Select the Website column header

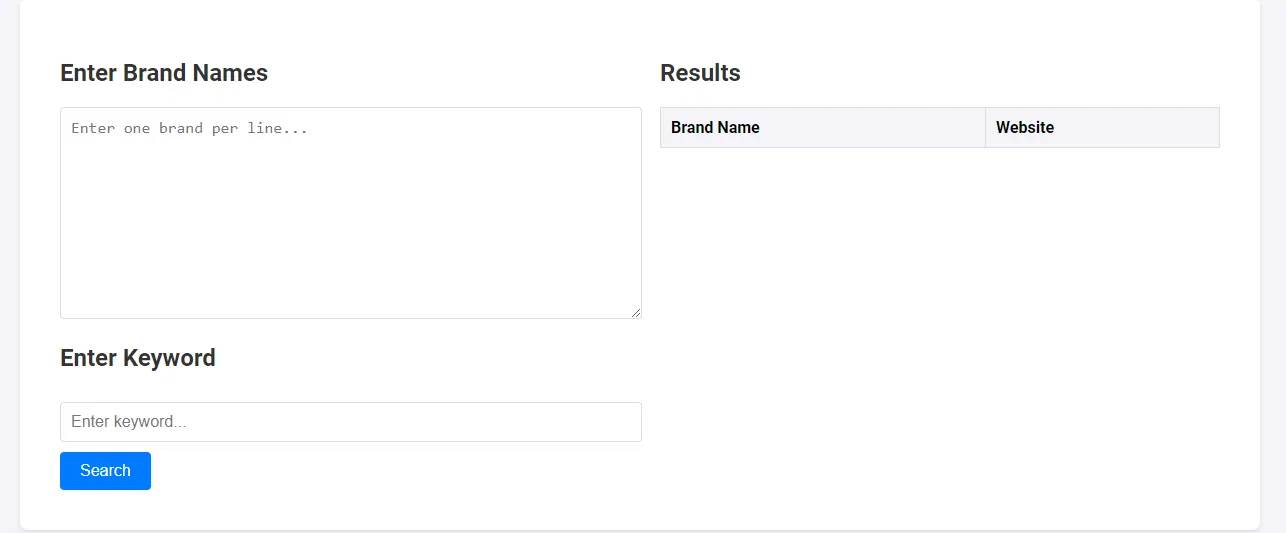pyautogui.click(x=1102, y=128)
